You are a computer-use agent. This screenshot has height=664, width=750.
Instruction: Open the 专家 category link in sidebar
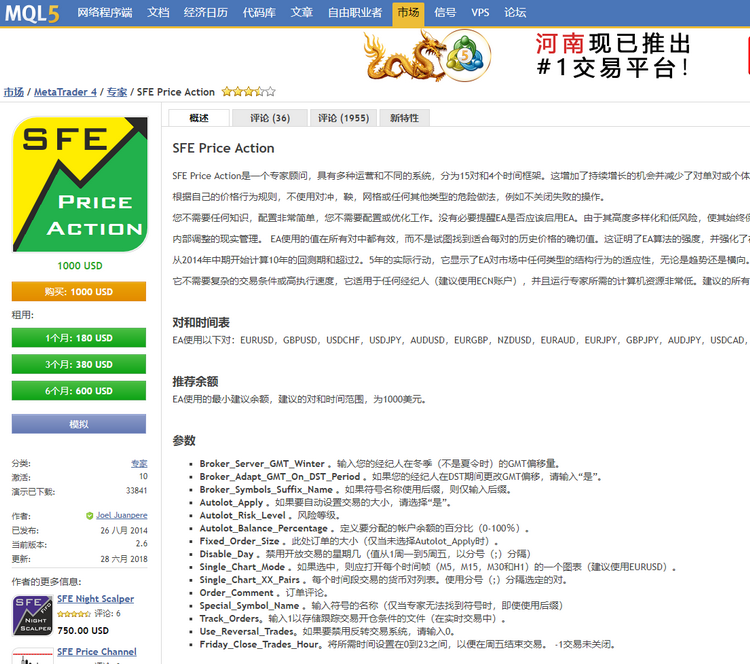coord(139,463)
